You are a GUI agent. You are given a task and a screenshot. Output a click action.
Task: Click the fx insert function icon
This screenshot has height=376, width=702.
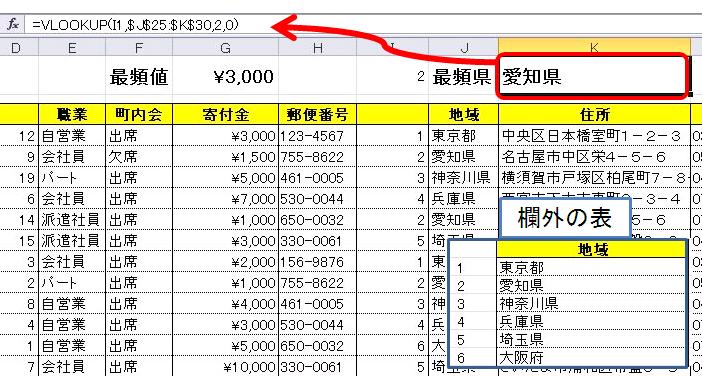[13, 25]
